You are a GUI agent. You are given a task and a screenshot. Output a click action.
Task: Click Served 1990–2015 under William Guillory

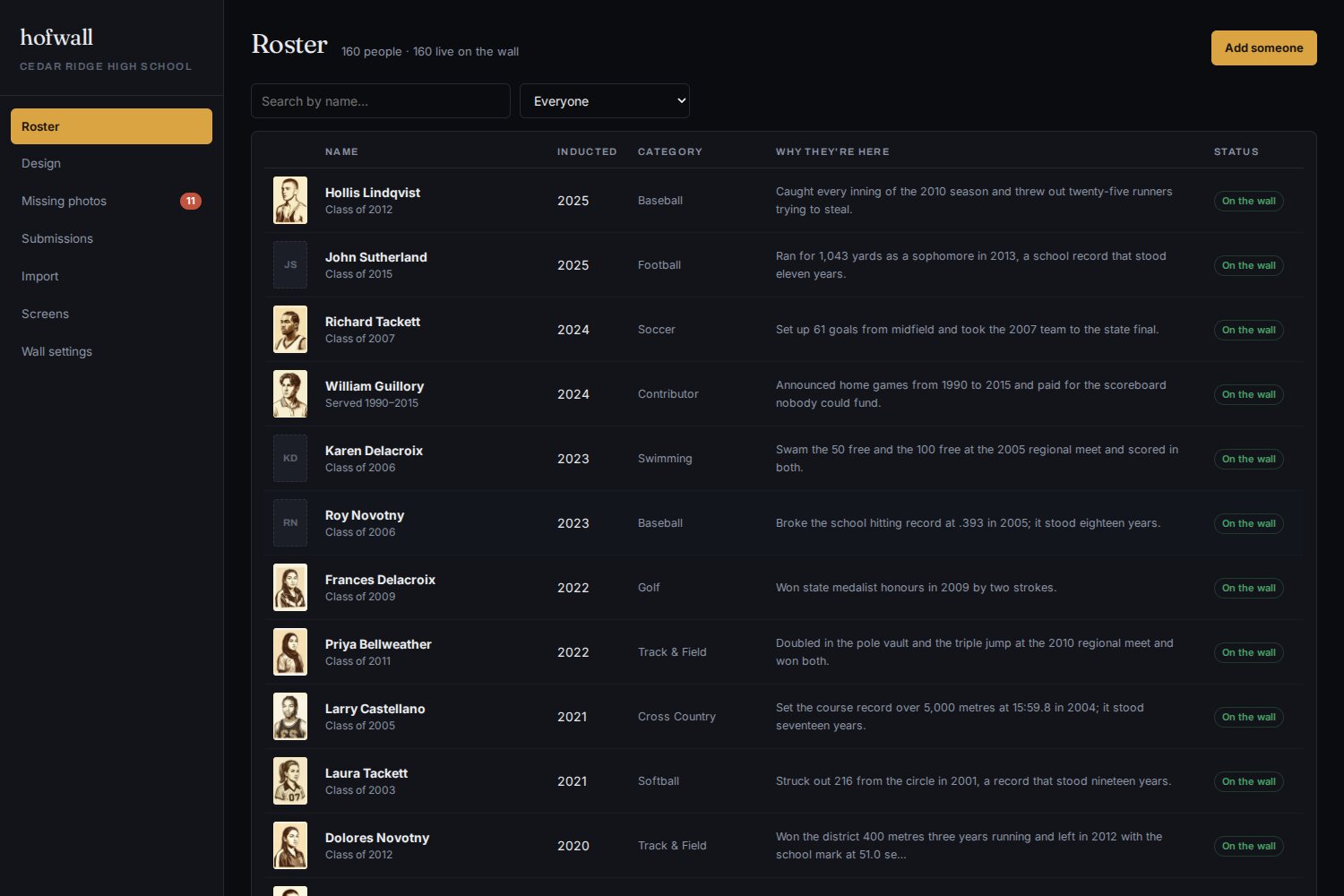(x=372, y=403)
